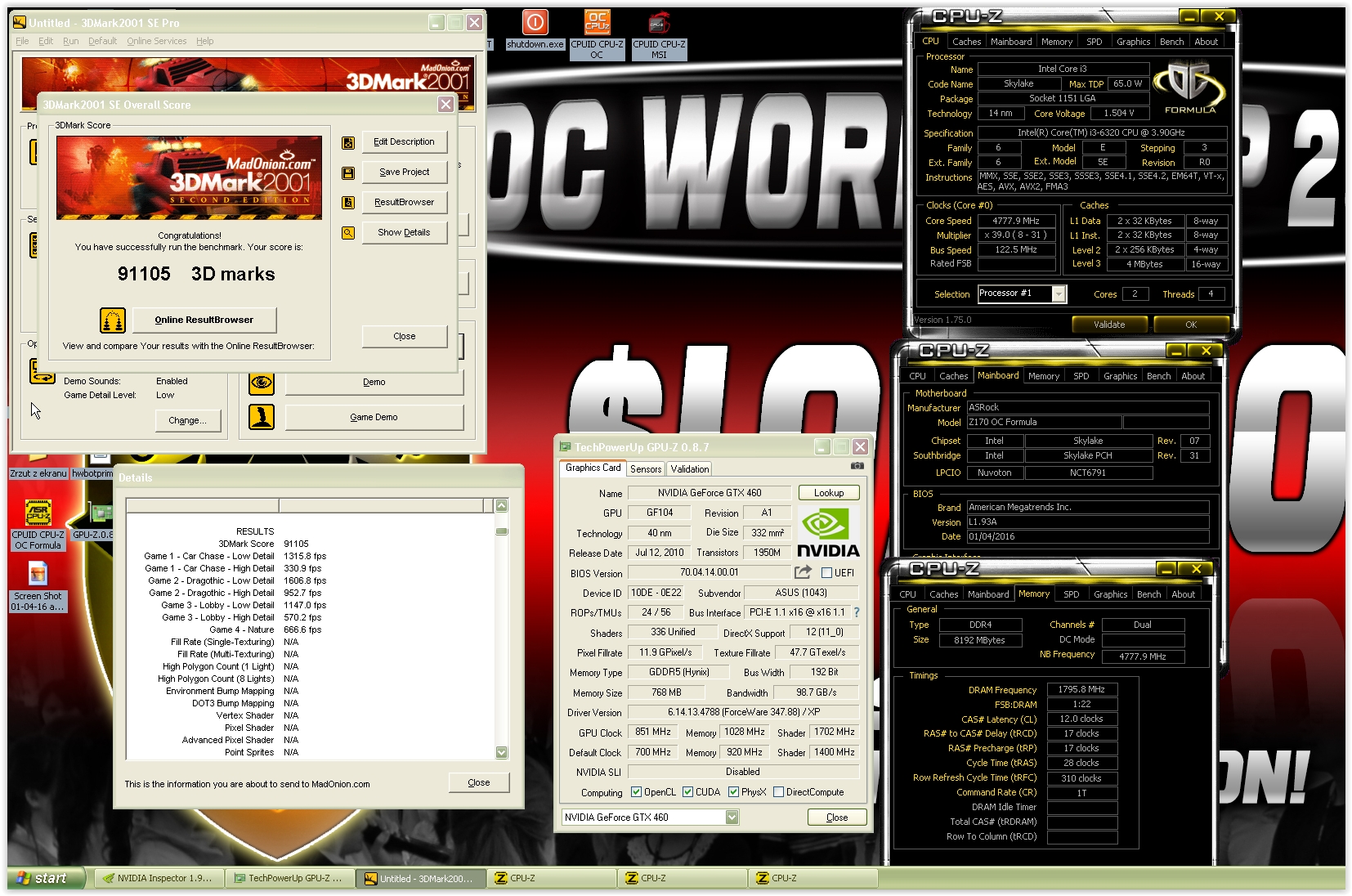The height and width of the screenshot is (896, 1352).
Task: Click the GPU-Z screenshot camera icon
Action: tap(857, 466)
